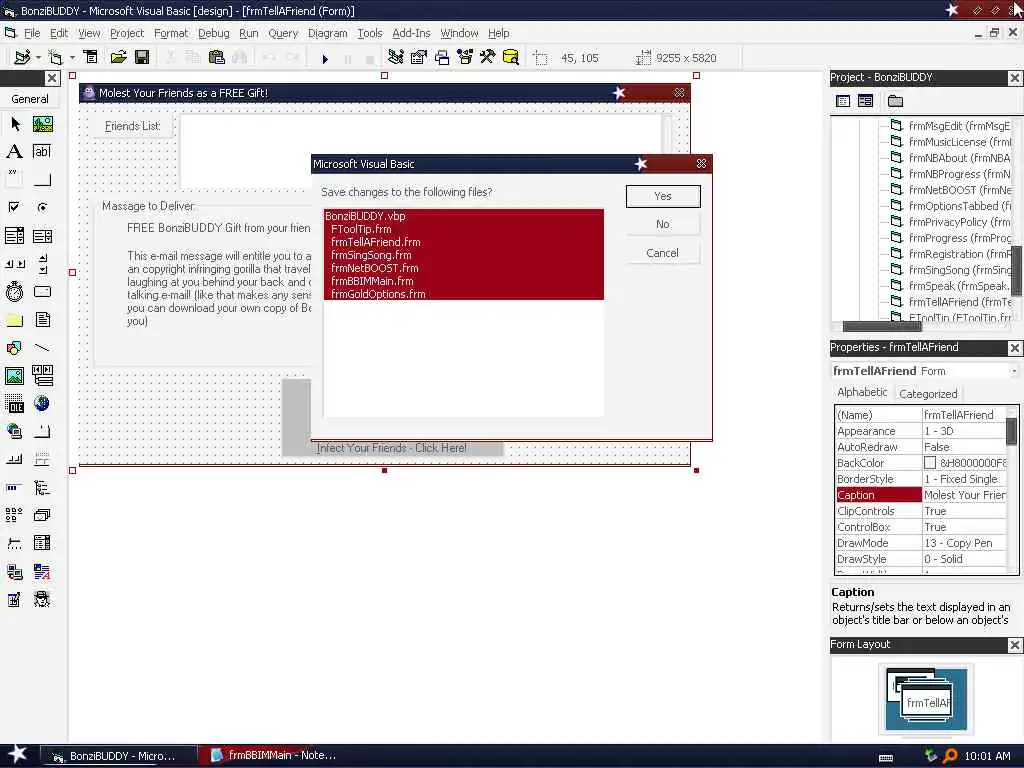
Task: Click the Properties list vertical scrollbar thumb
Action: pyautogui.click(x=1012, y=431)
